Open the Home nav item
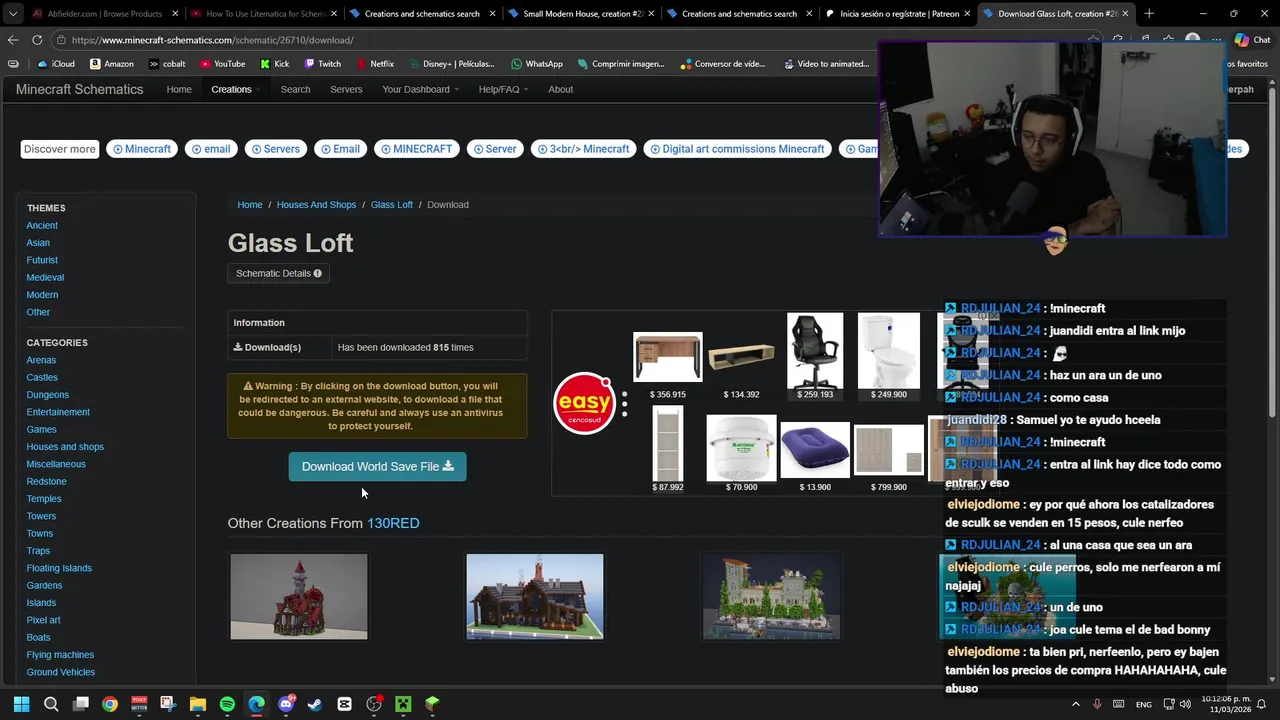 point(179,89)
